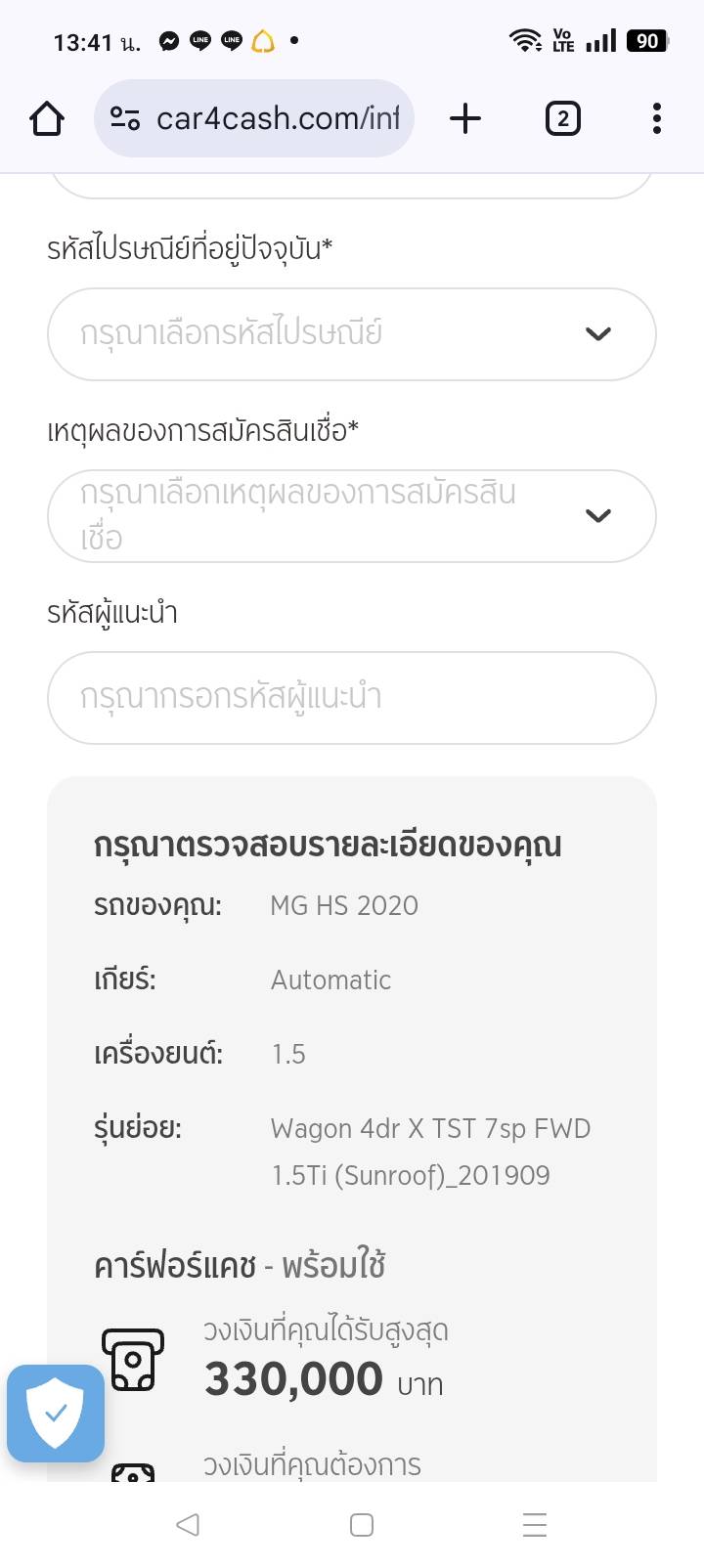
Task: Open site info icon in address bar
Action: pyautogui.click(x=125, y=119)
